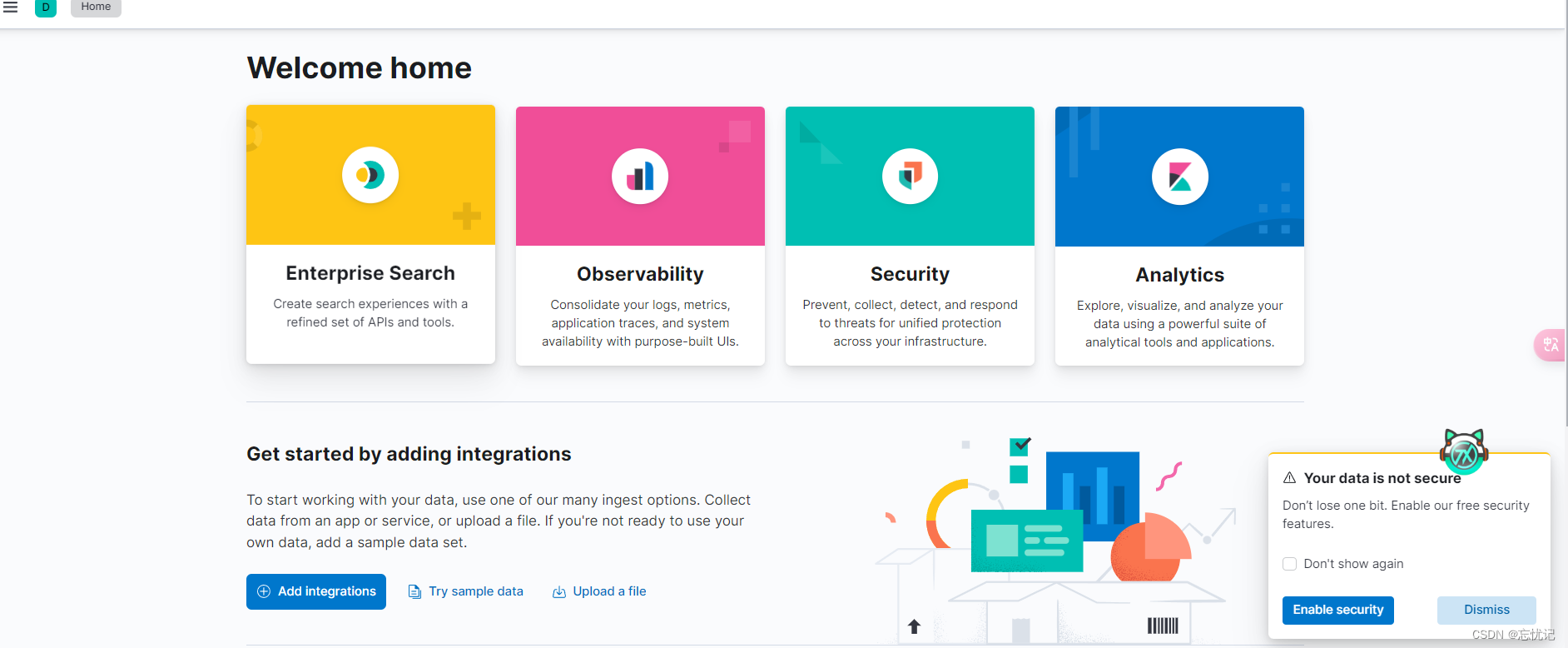Click the Enable security button
The height and width of the screenshot is (648, 1568).
pyautogui.click(x=1338, y=610)
